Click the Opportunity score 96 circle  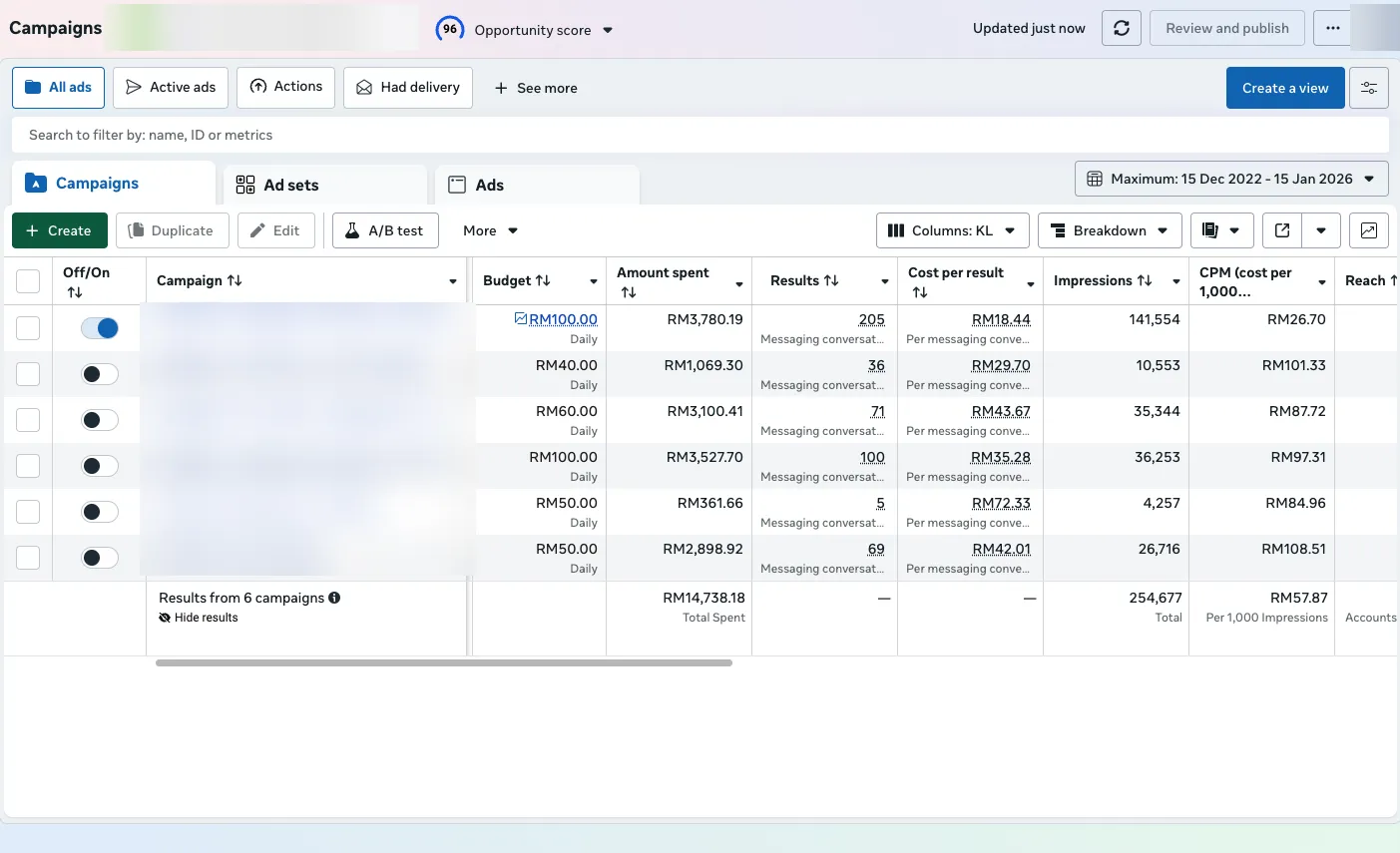click(450, 29)
